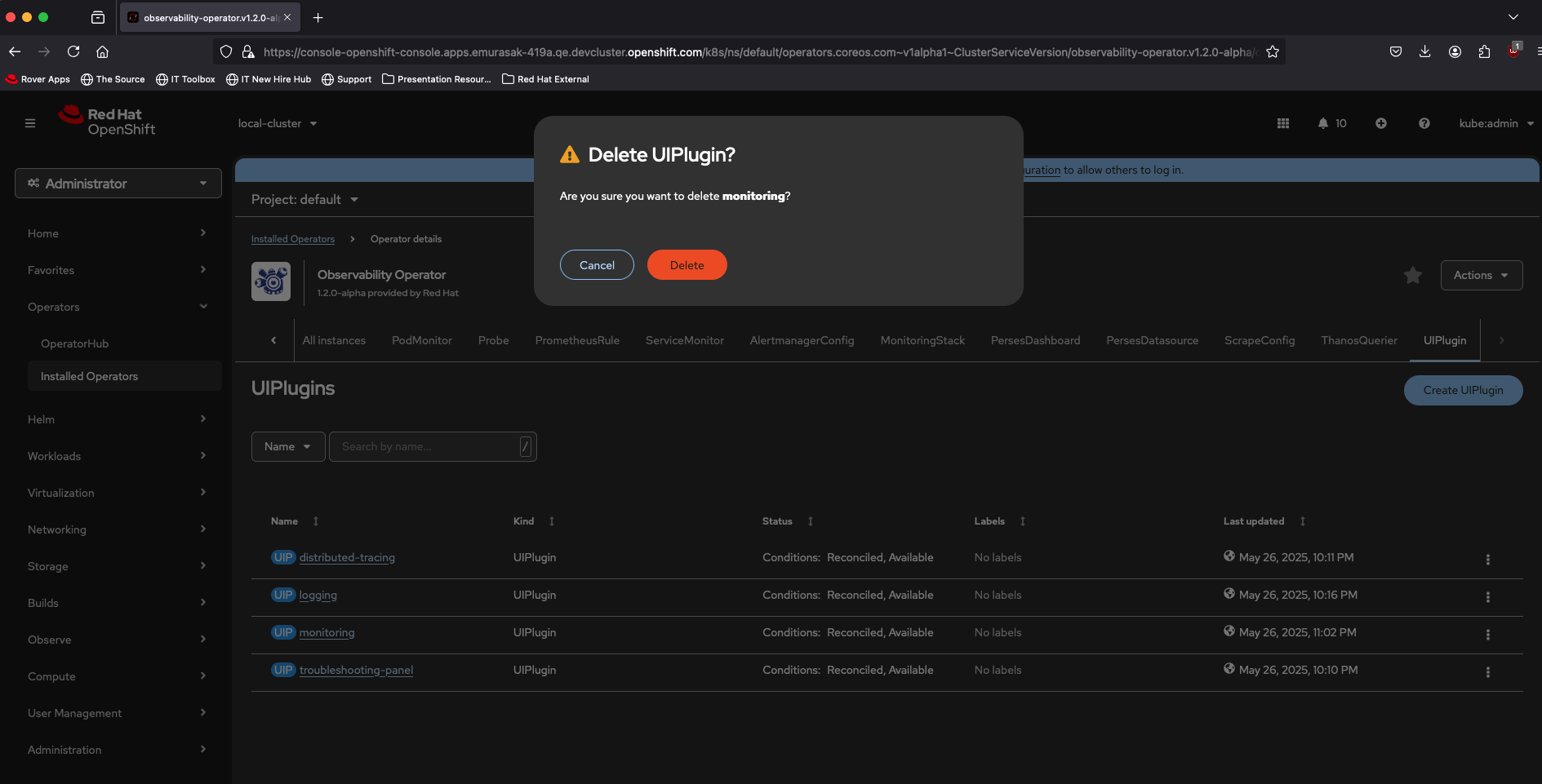Confirm deletion with the Delete button
This screenshot has height=784, width=1542.
[687, 265]
